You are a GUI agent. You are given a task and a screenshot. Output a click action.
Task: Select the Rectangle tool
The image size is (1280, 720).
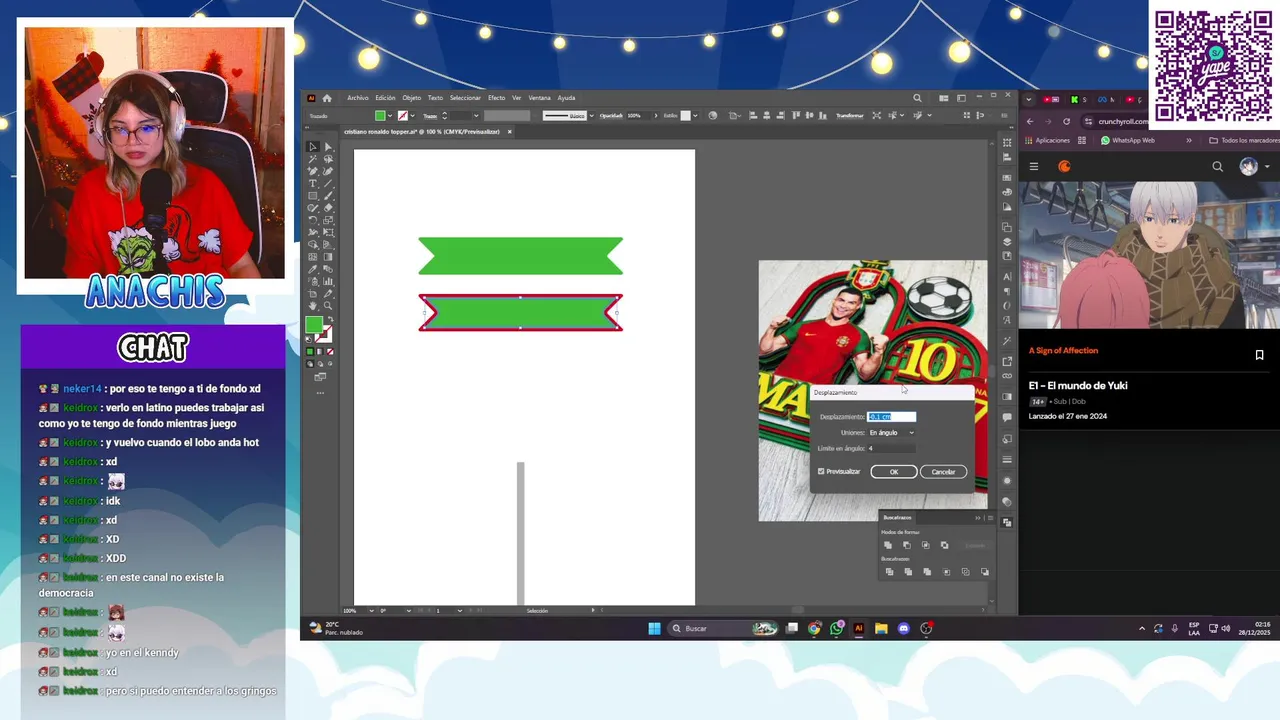(x=313, y=195)
